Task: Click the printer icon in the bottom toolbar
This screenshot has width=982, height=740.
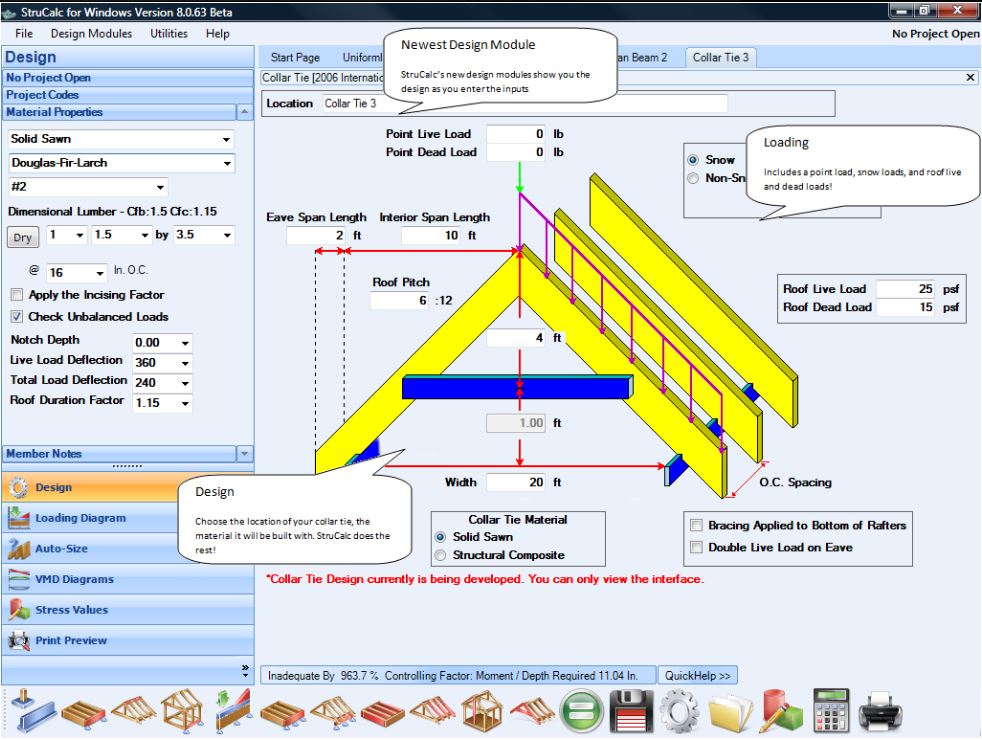Action: pyautogui.click(x=878, y=710)
